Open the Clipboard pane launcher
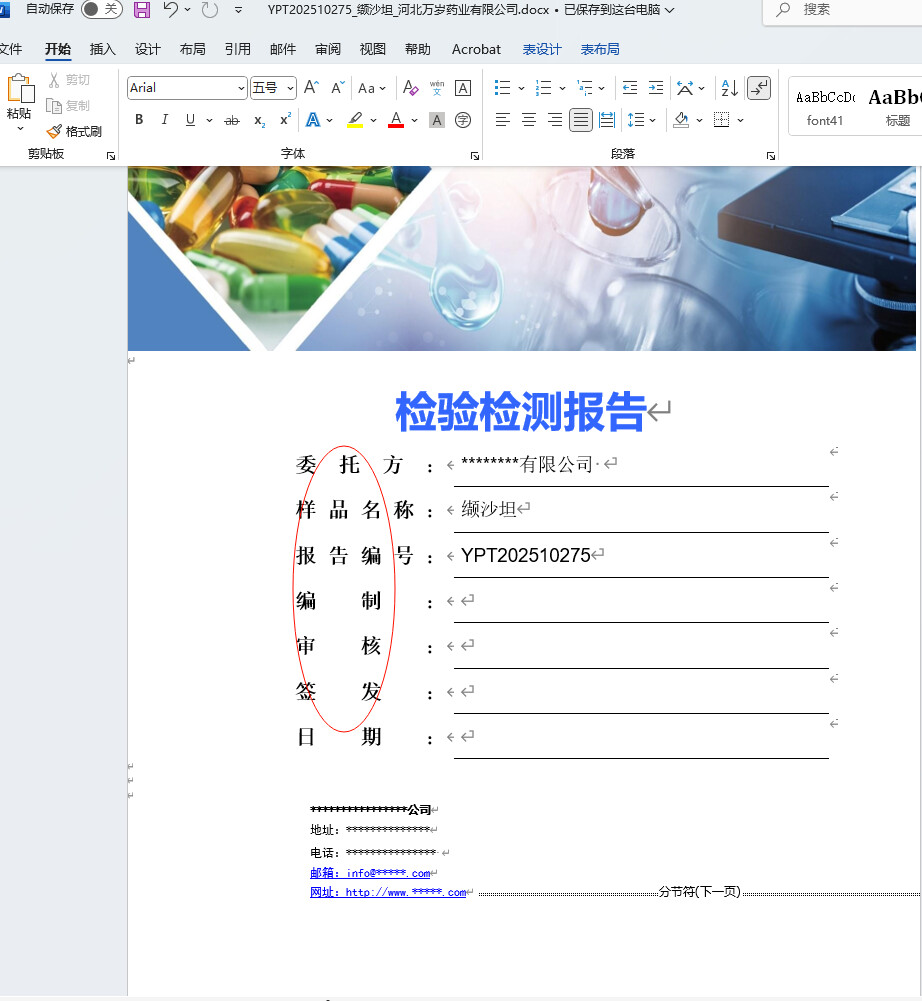This screenshot has width=922, height=1001. [x=110, y=156]
